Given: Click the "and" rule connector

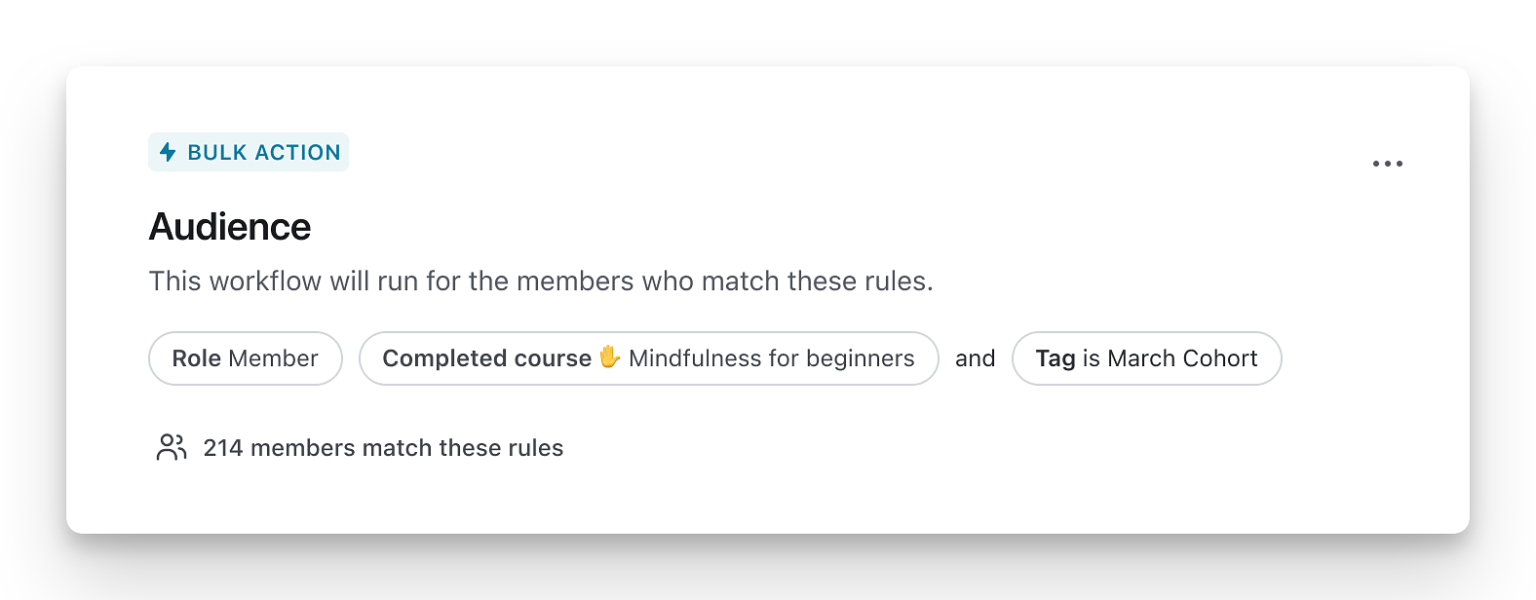Looking at the screenshot, I should click(975, 358).
